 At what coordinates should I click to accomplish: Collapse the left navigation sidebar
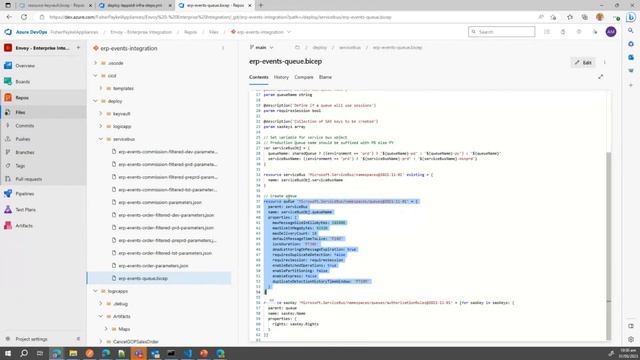coord(78,339)
